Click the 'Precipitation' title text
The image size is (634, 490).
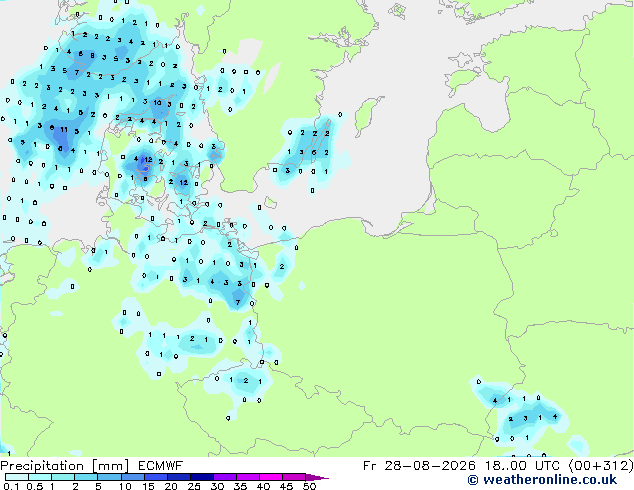click(x=42, y=466)
